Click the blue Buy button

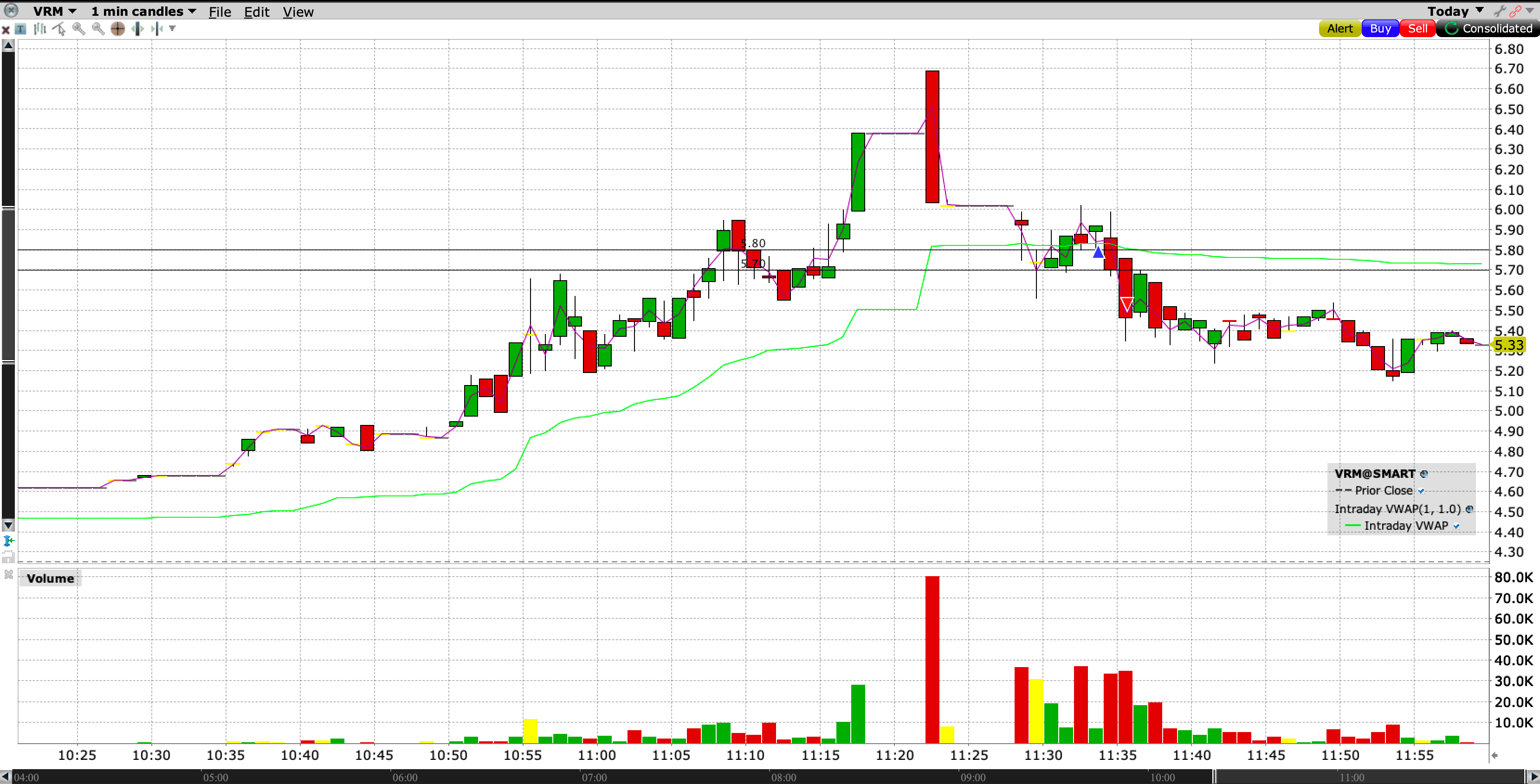(x=1380, y=29)
